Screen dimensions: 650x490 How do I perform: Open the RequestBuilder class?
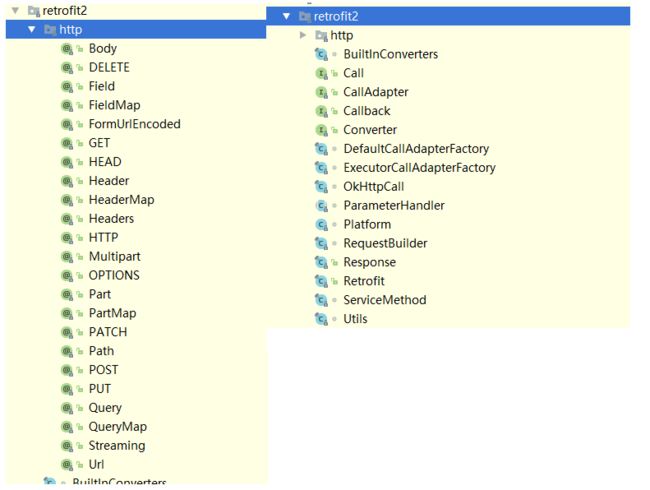tap(385, 244)
